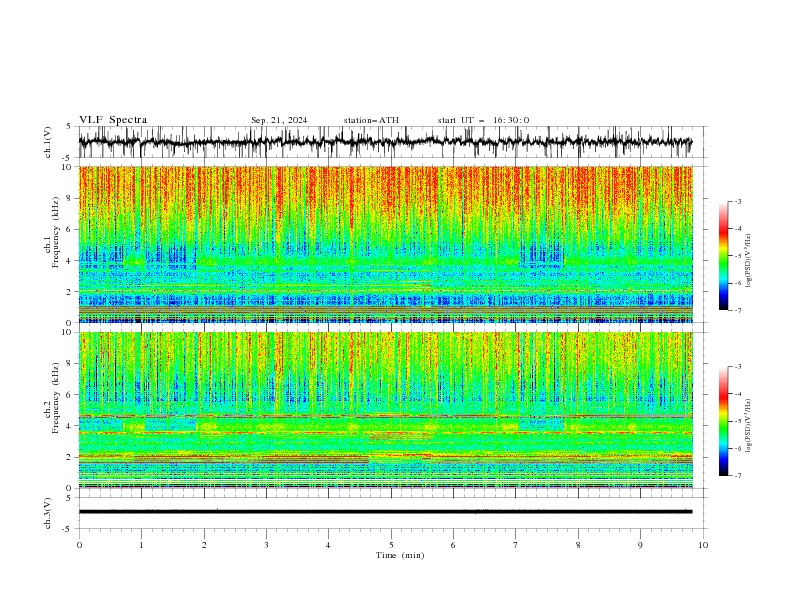Click time axis tick label "4"
The width and height of the screenshot is (792, 612).
(328, 545)
